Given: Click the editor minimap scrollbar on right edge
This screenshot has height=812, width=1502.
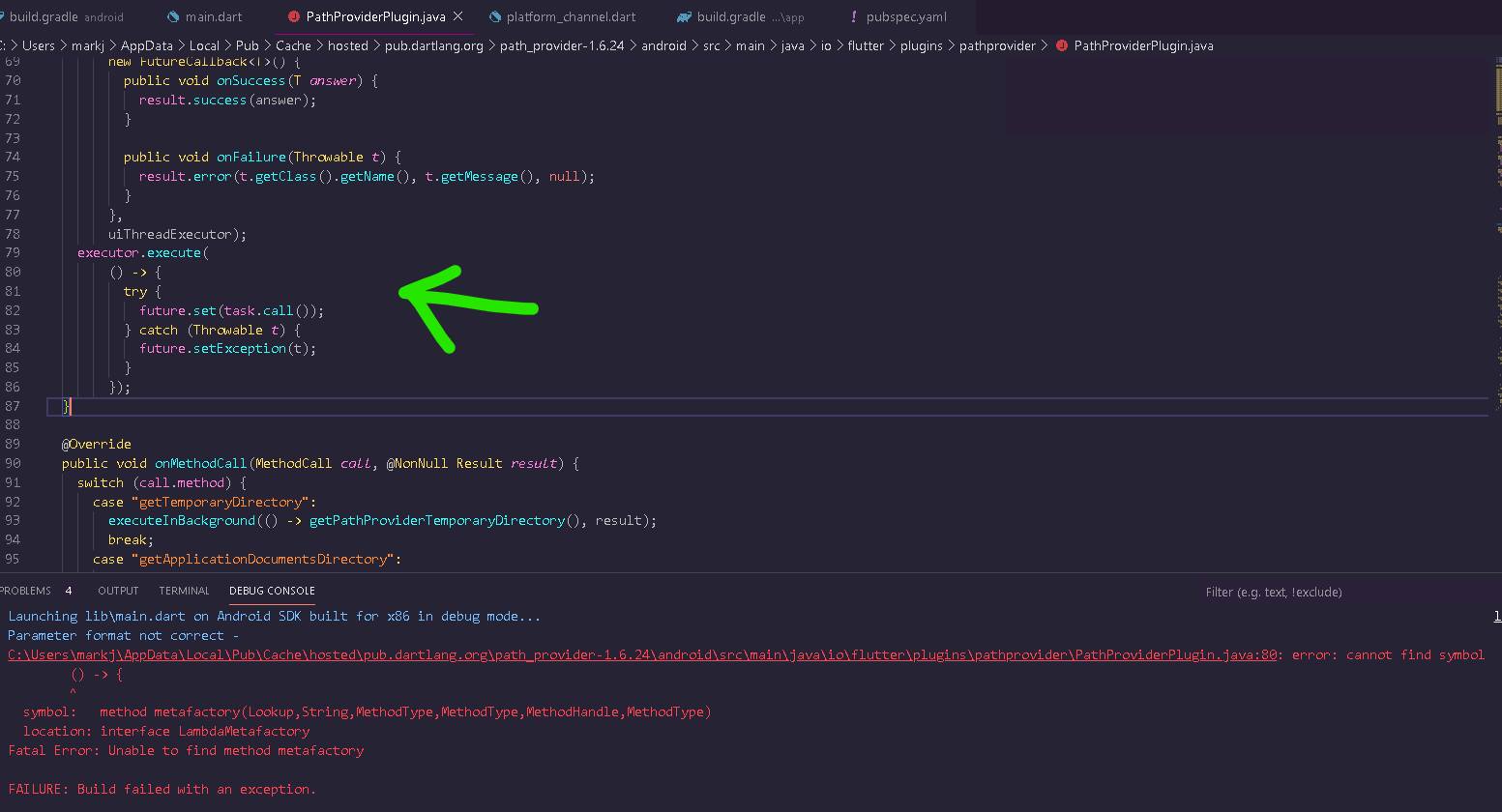Looking at the screenshot, I should tap(1494, 290).
